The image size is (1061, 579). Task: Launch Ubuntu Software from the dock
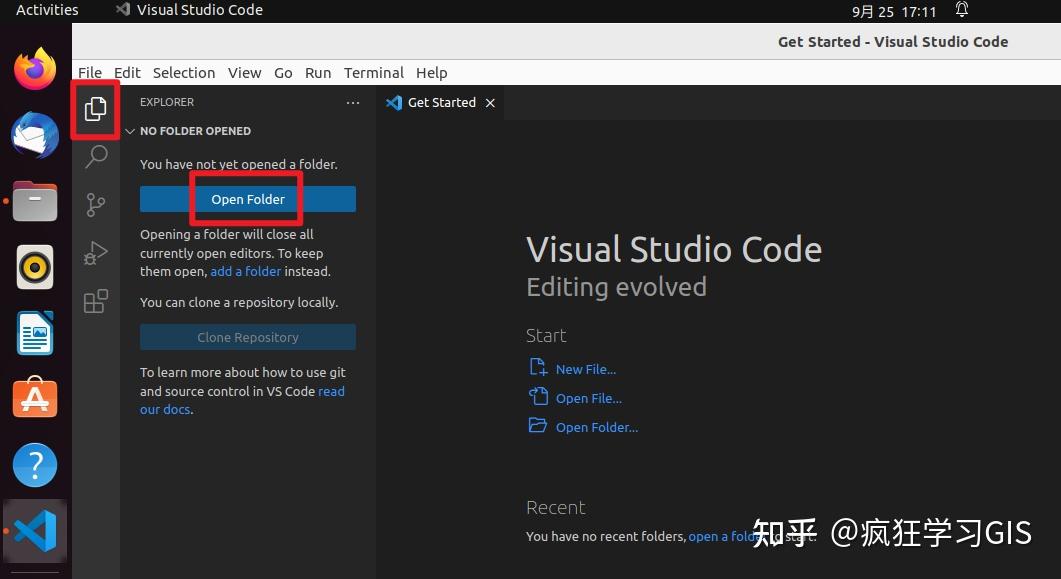35,397
